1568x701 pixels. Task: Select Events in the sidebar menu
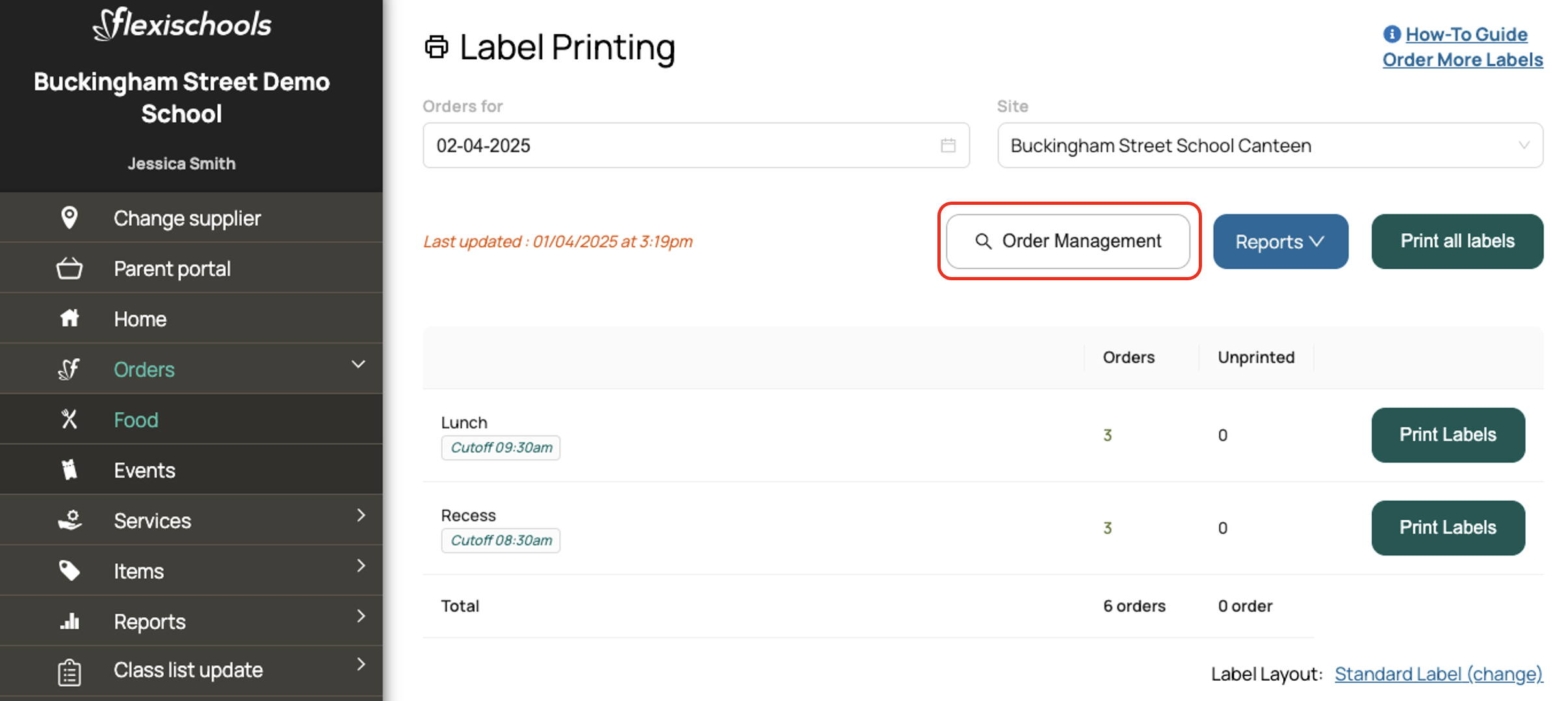(x=144, y=470)
